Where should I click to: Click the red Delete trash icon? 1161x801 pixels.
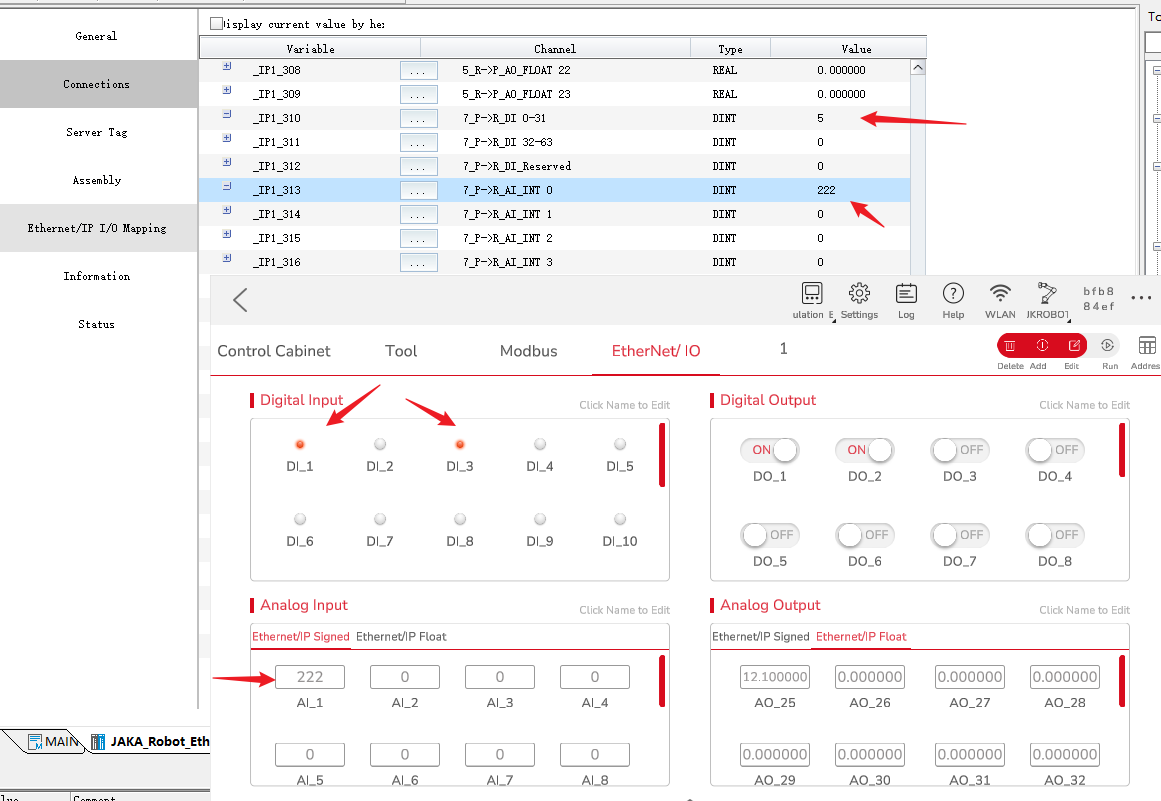(x=1010, y=346)
